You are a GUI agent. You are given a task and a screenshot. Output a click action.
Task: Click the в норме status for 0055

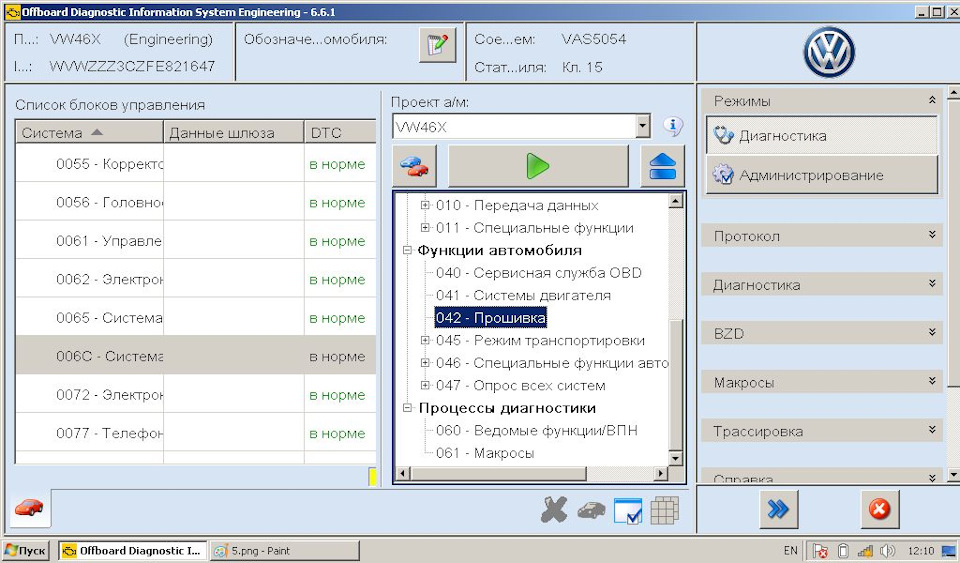pyautogui.click(x=337, y=164)
